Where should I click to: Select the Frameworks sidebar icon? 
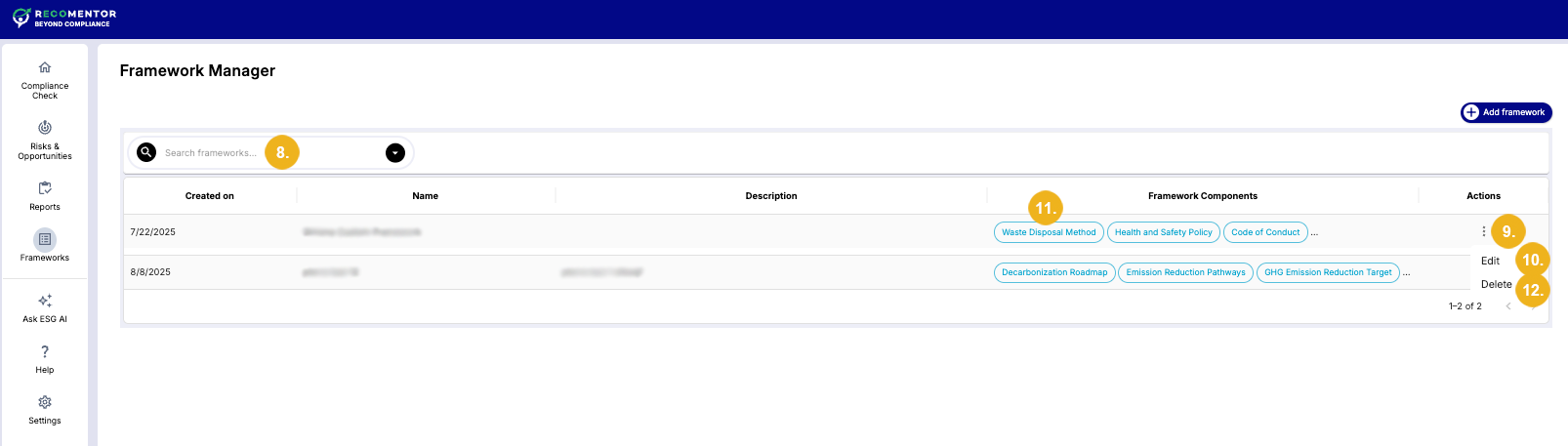[x=45, y=240]
